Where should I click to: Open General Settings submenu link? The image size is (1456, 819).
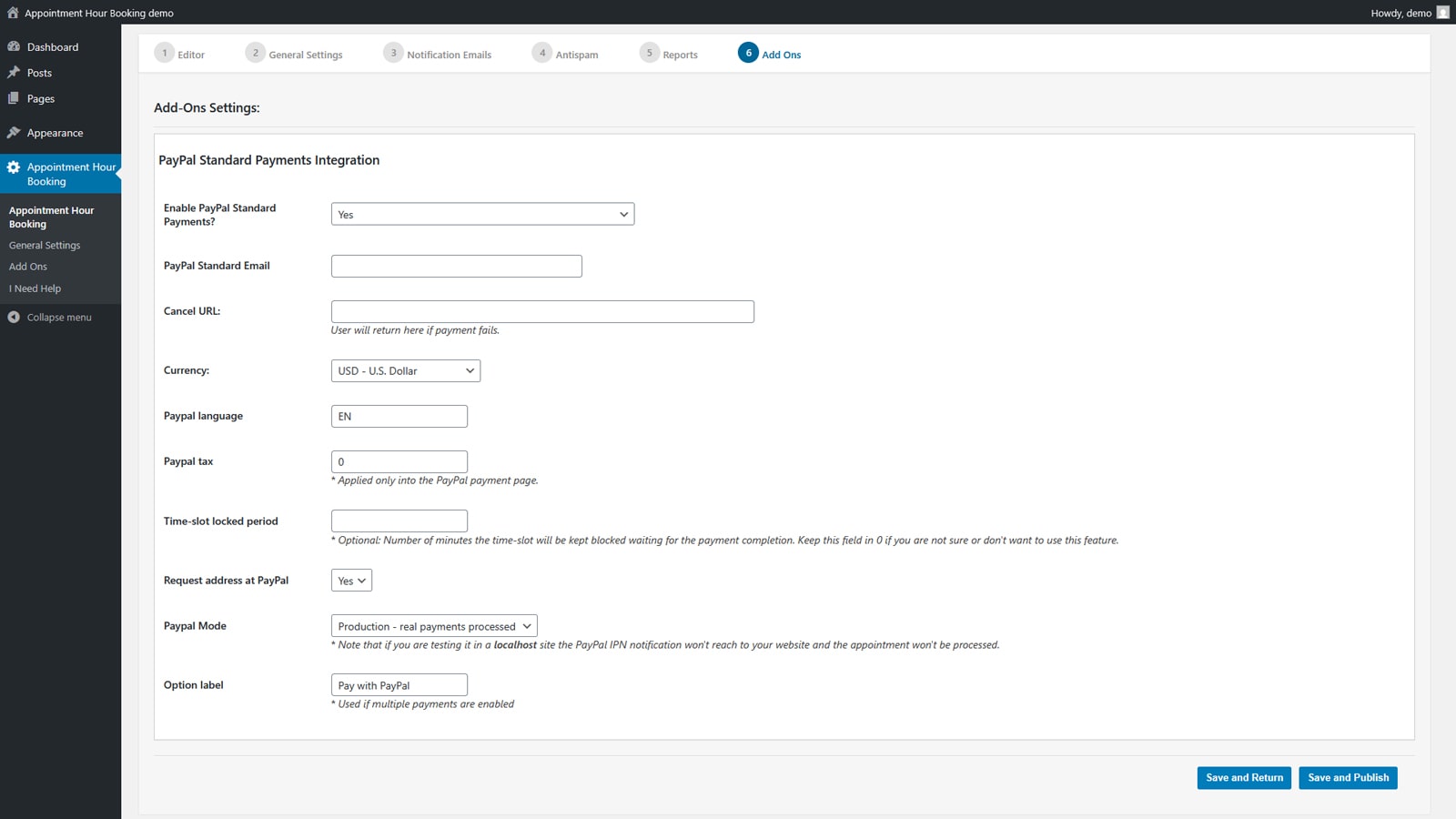click(45, 246)
